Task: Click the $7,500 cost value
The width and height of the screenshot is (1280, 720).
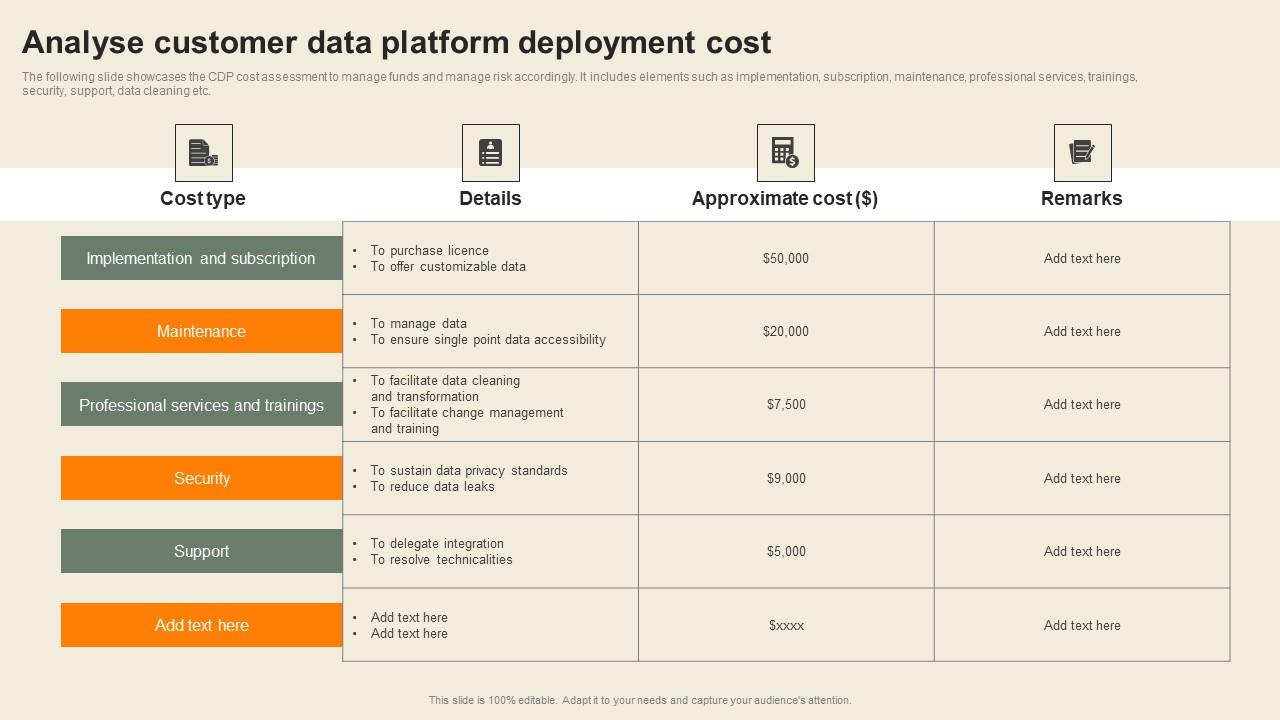Action: pos(786,405)
